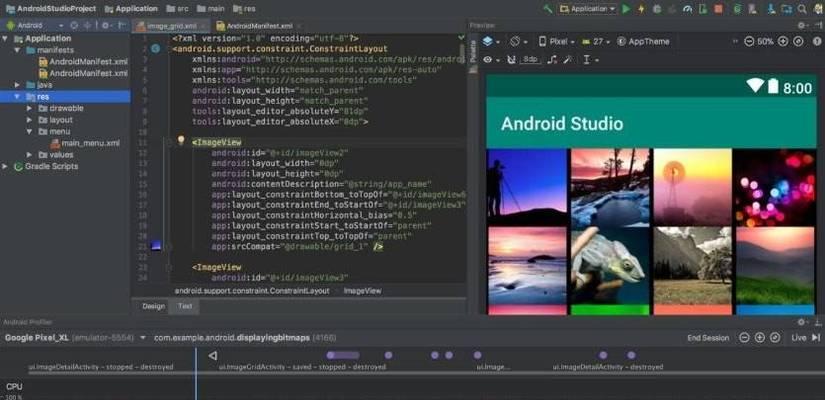Click the infer constraints magic wand icon
Screen dimensions: 825x400
pos(567,59)
